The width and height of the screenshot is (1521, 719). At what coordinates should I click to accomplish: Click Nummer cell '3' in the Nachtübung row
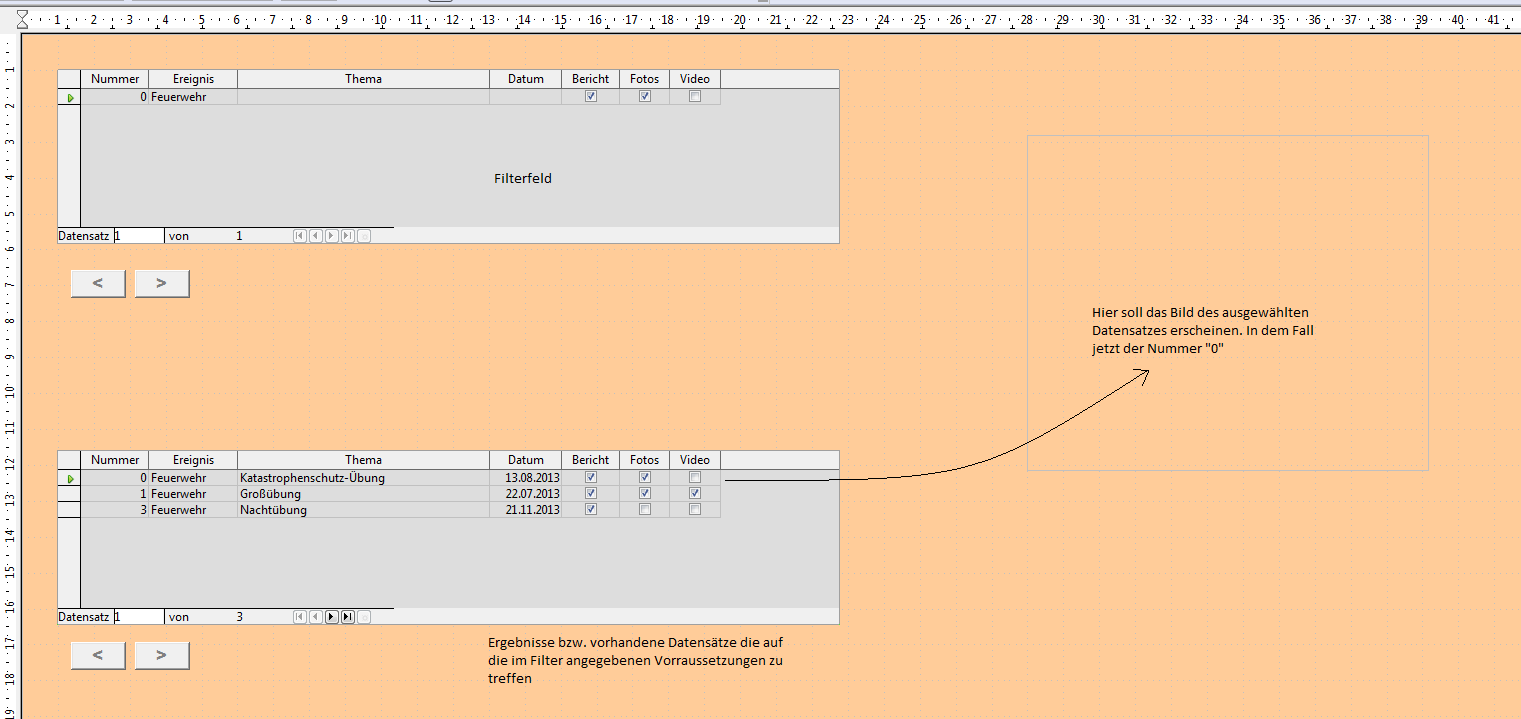[115, 510]
